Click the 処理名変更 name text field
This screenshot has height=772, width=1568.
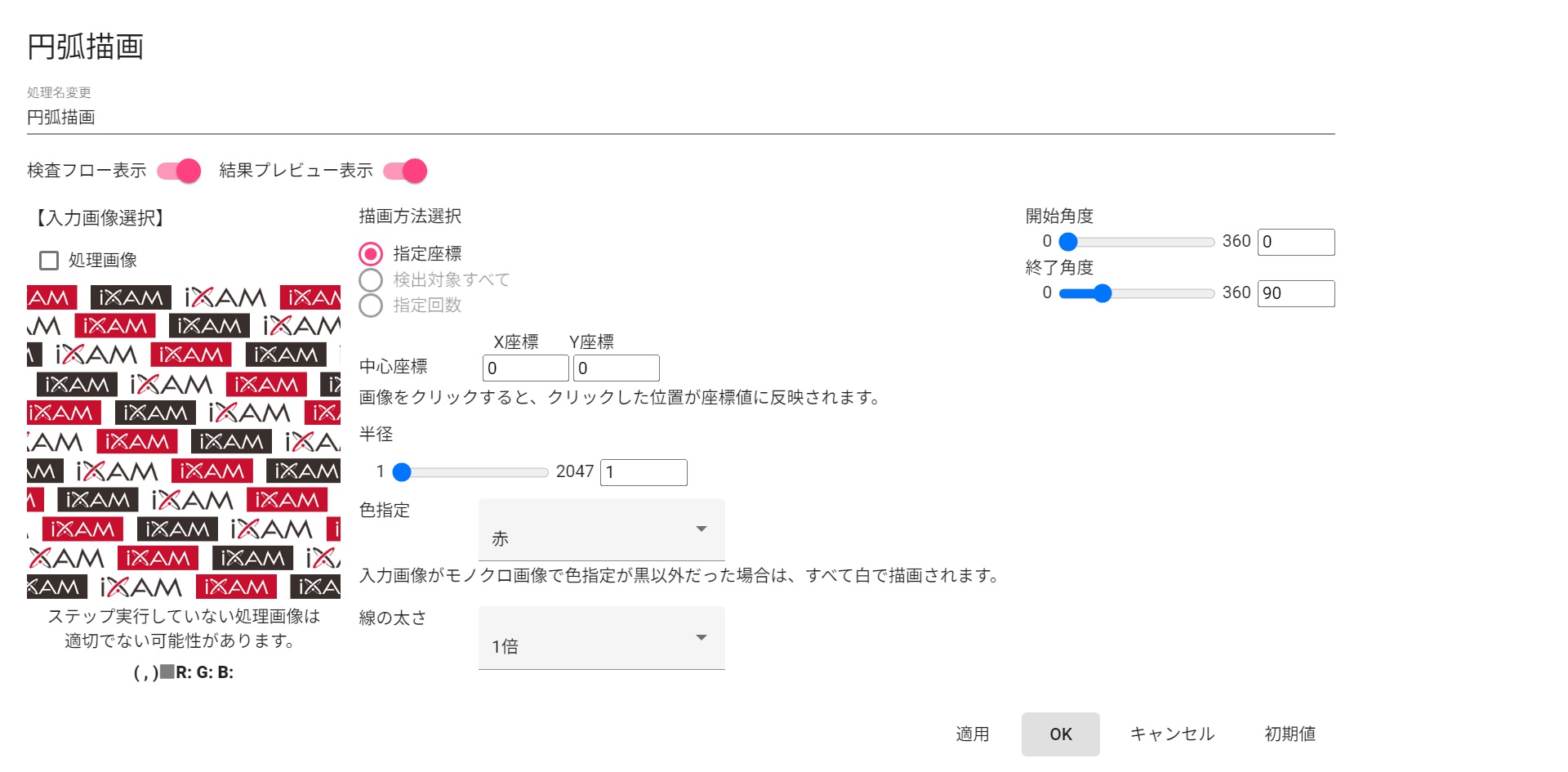coord(680,118)
